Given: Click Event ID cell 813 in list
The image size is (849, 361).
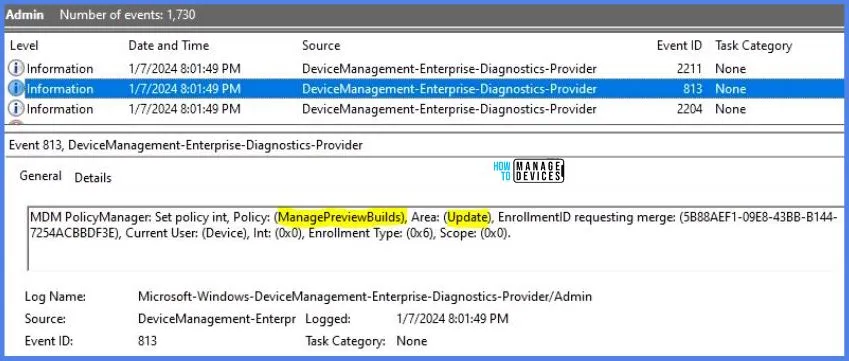Looking at the screenshot, I should pos(693,89).
